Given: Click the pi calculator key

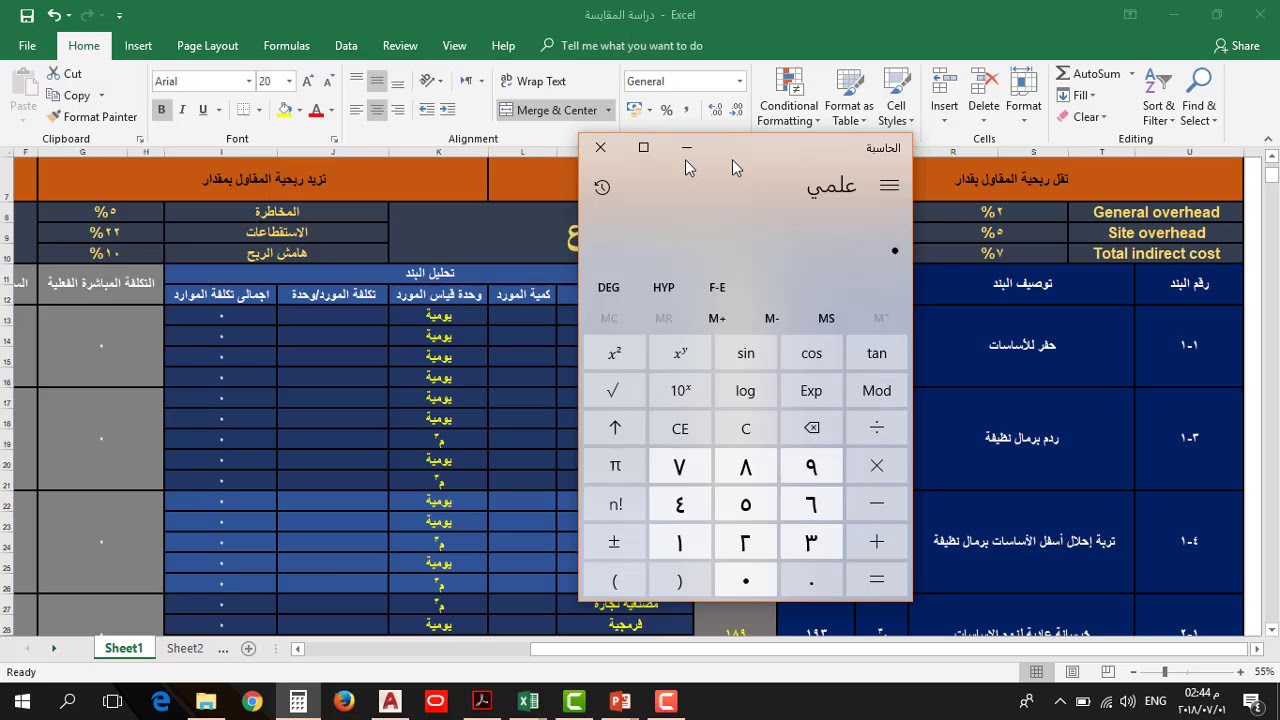Looking at the screenshot, I should click(x=615, y=466).
